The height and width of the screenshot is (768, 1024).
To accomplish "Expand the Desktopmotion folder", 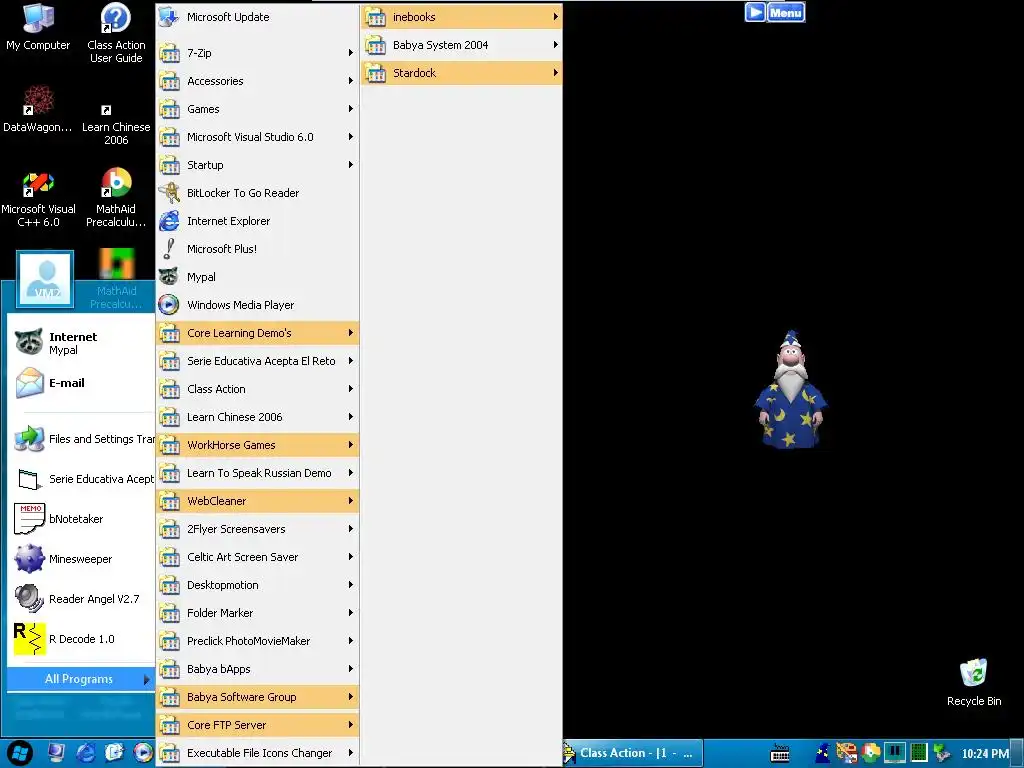I will pyautogui.click(x=258, y=585).
